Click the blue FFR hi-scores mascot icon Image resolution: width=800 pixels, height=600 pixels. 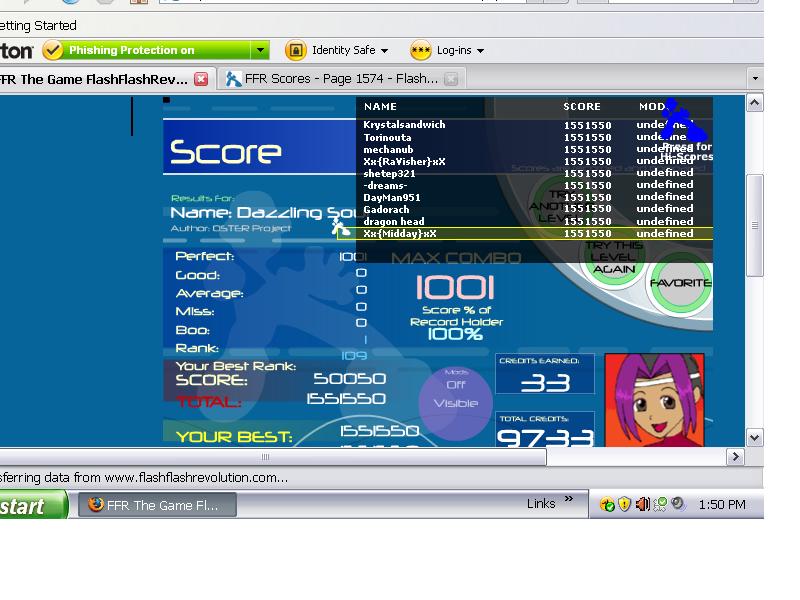(685, 120)
